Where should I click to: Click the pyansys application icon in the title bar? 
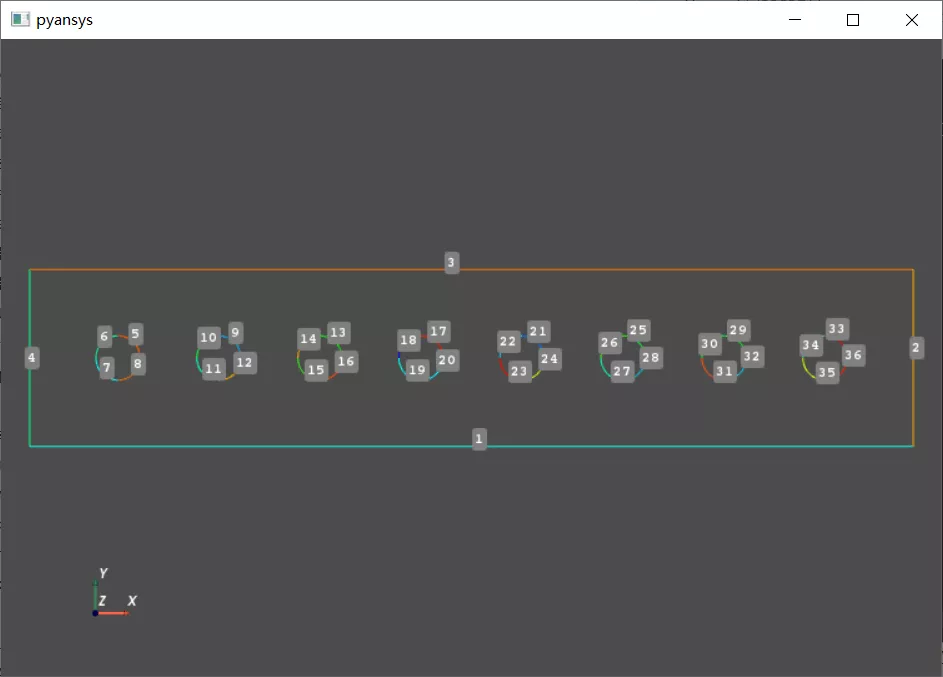coord(19,19)
